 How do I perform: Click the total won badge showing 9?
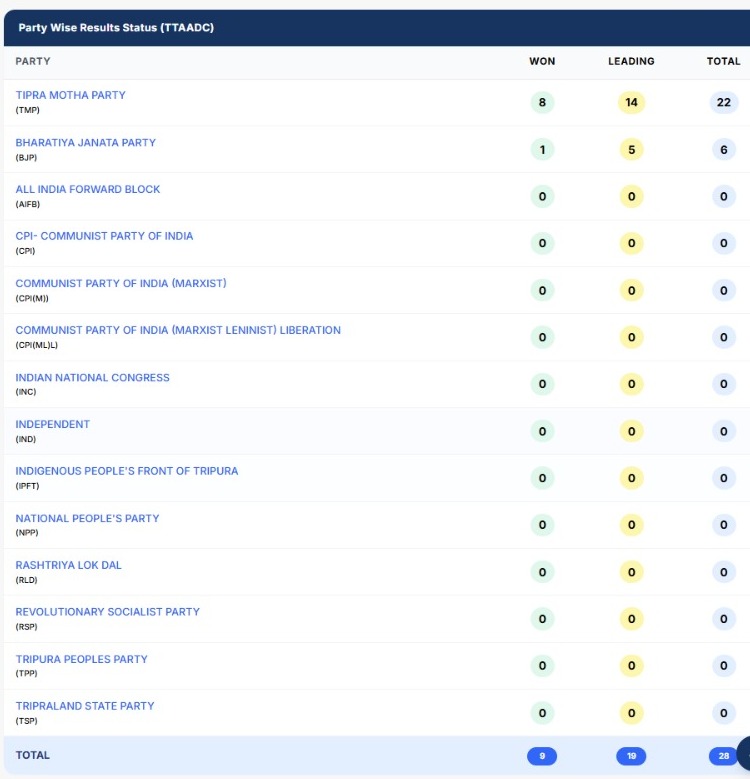(542, 756)
